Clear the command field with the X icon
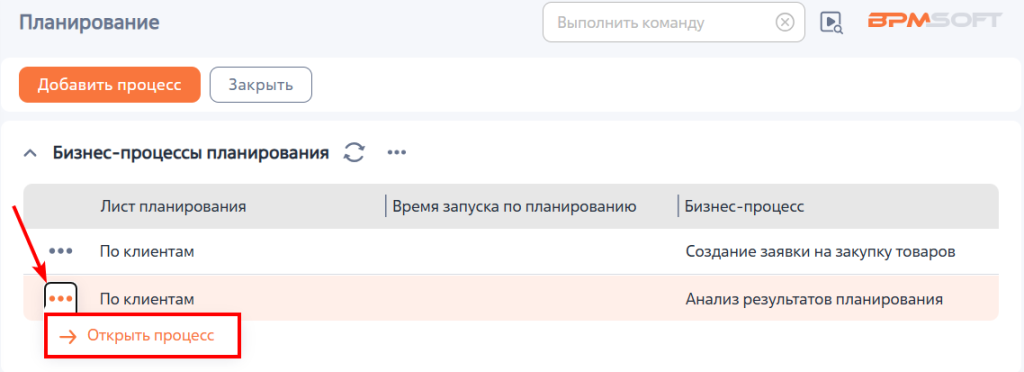This screenshot has height=372, width=1024. [x=784, y=23]
